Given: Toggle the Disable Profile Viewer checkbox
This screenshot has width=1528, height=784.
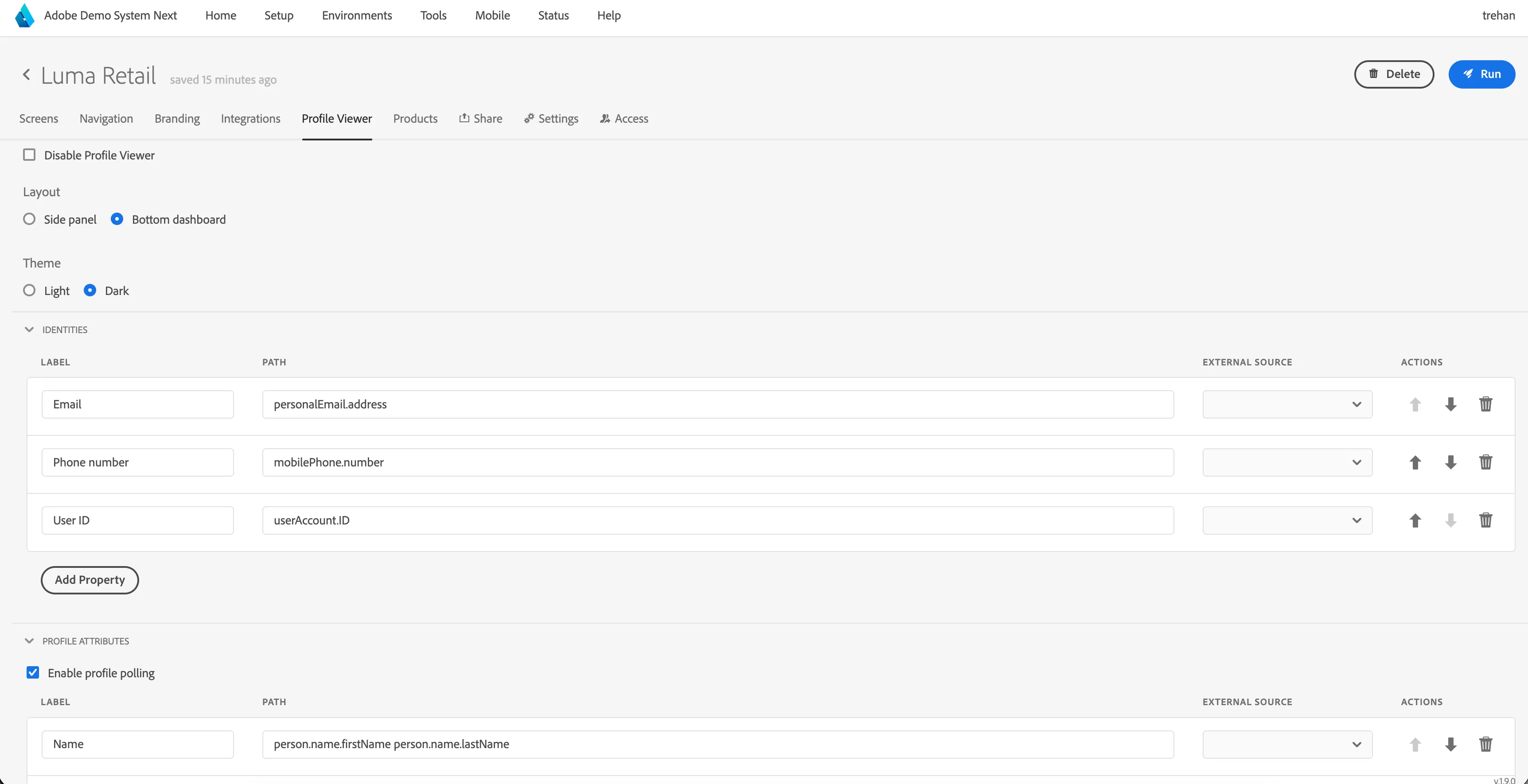Looking at the screenshot, I should (x=29, y=155).
